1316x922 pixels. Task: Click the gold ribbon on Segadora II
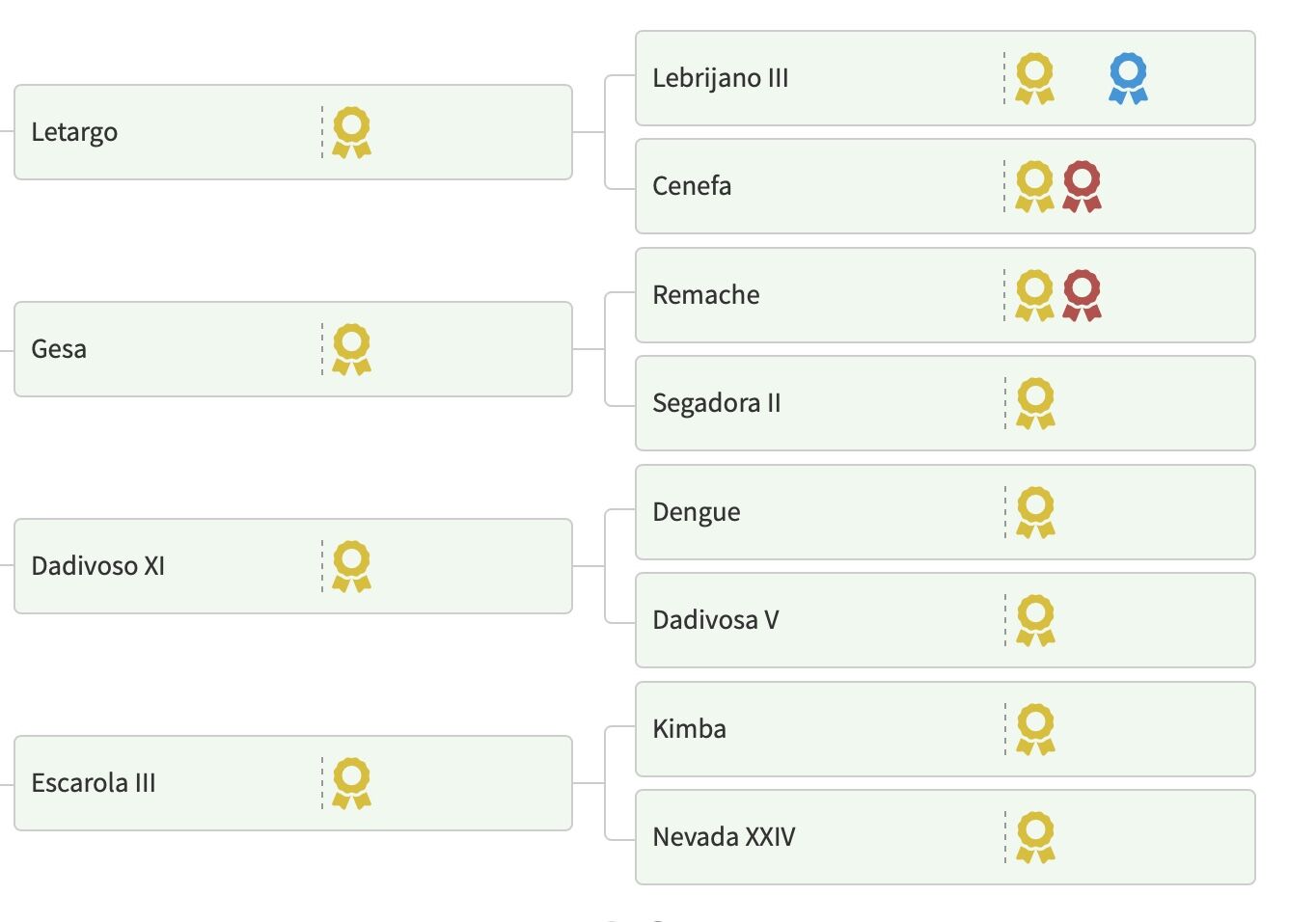click(1035, 403)
